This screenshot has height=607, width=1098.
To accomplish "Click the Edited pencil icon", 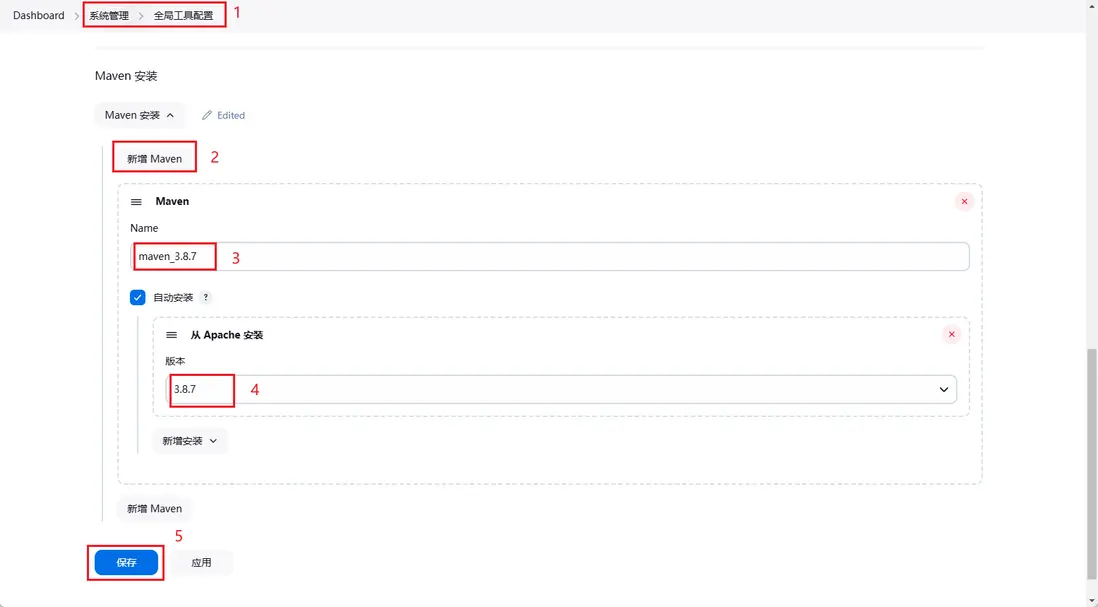I will [207, 116].
